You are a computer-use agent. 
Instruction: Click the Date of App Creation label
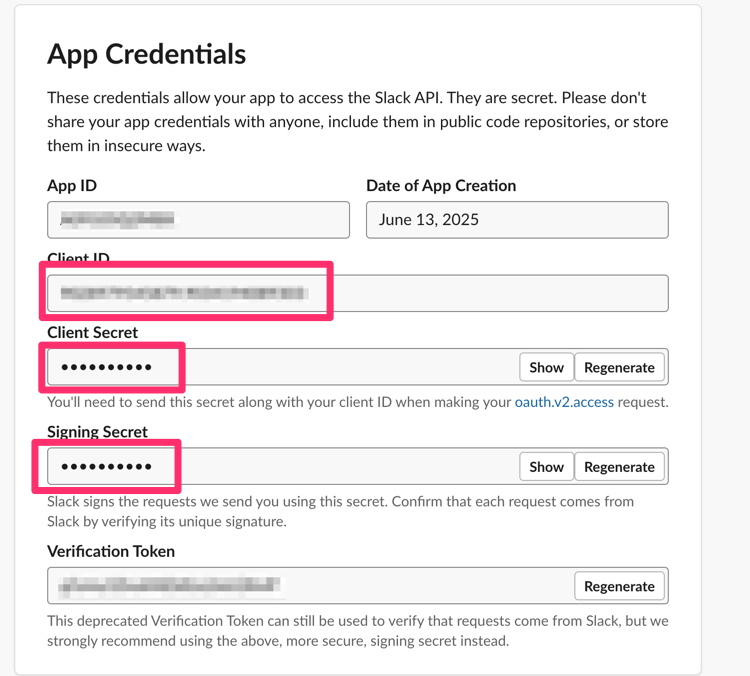441,186
